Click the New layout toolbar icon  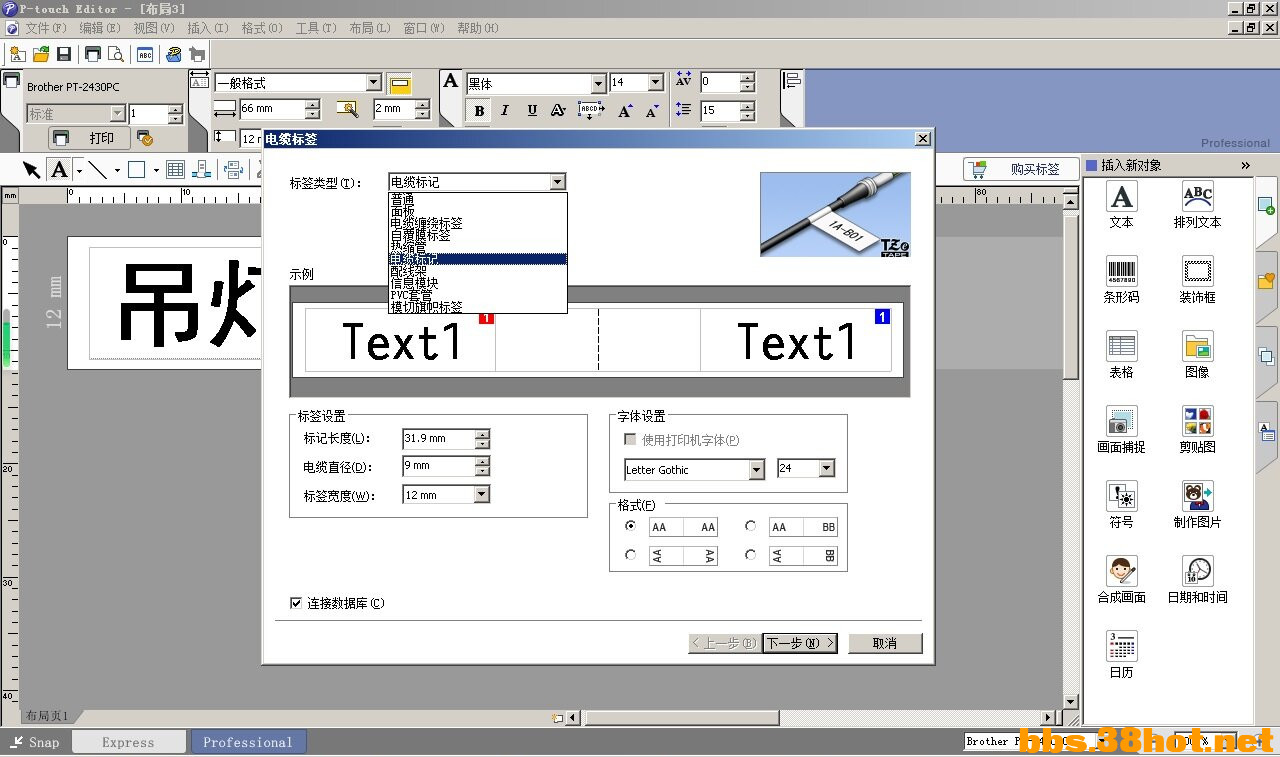(17, 54)
